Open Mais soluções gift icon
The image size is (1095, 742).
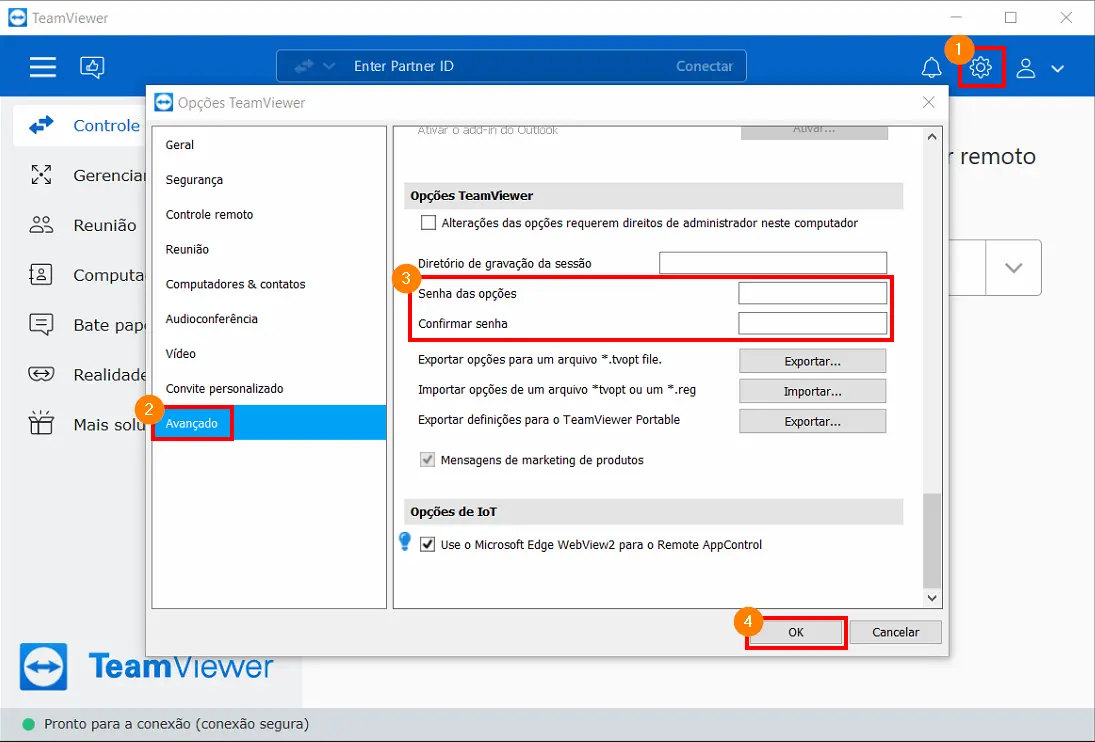click(x=41, y=423)
